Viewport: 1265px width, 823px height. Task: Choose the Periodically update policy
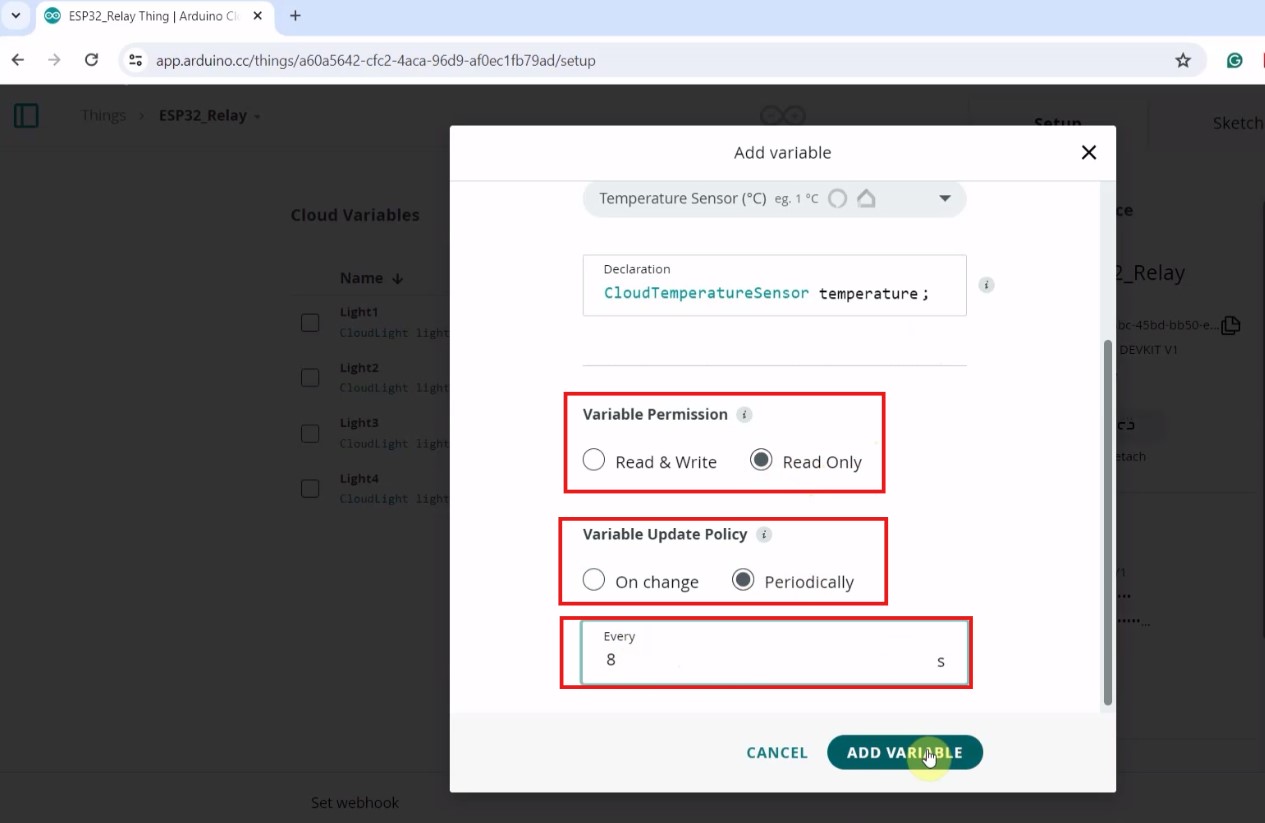click(x=743, y=580)
